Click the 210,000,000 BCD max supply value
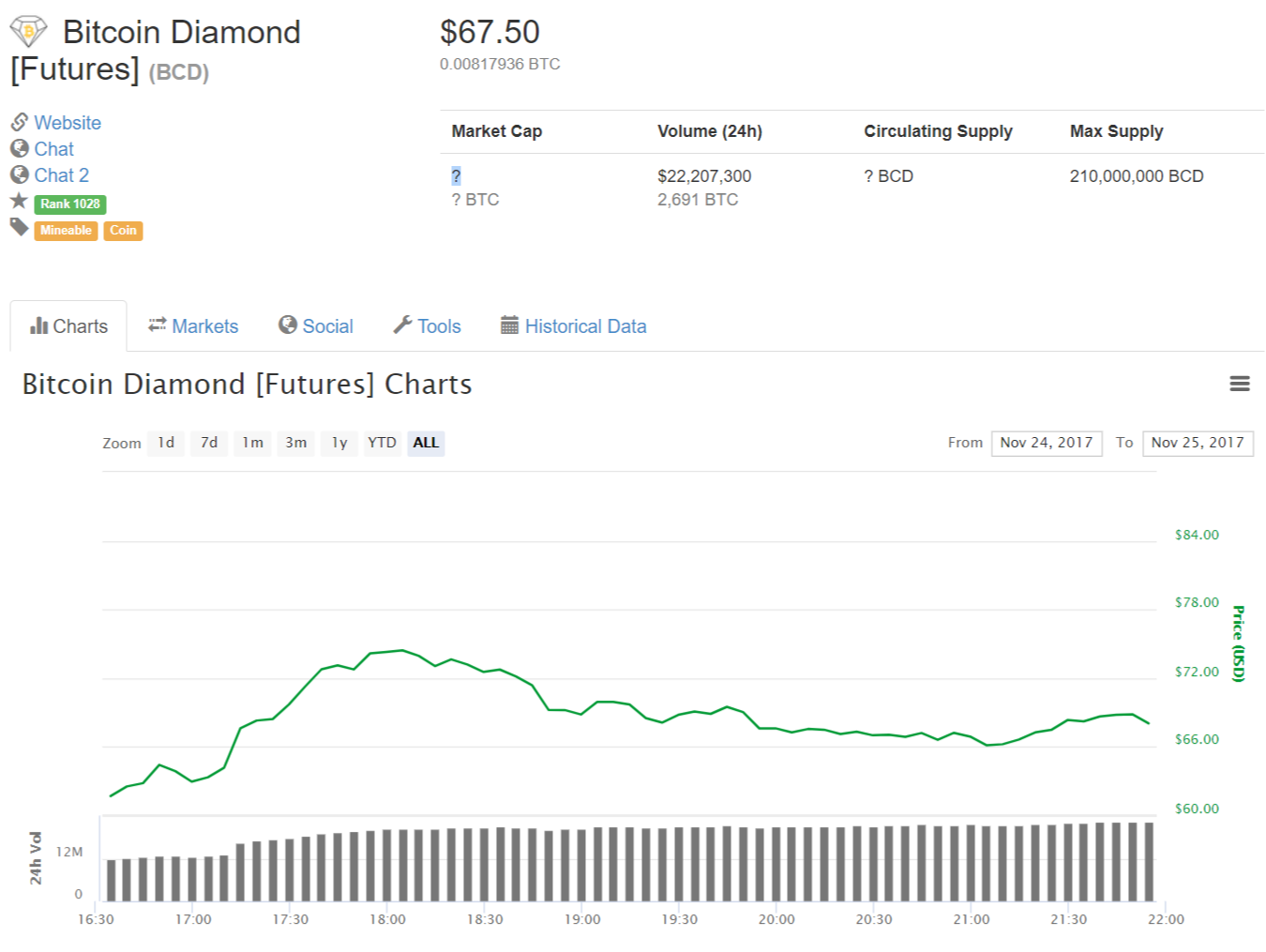Viewport: 1266px width, 952px height. (x=1137, y=175)
